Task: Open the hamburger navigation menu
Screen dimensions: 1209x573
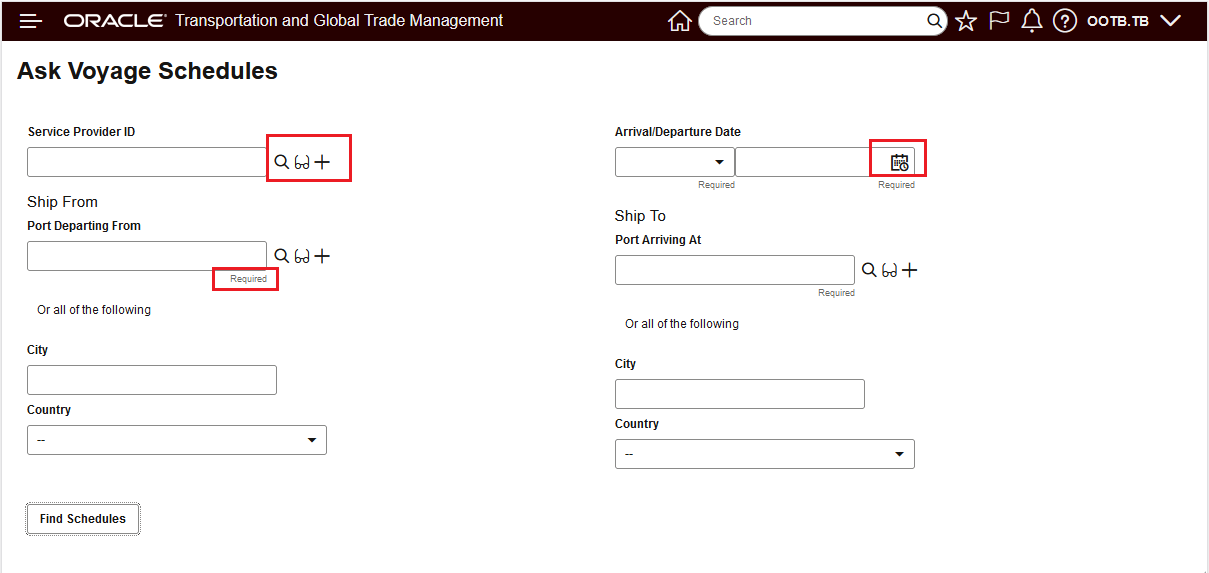Action: [x=31, y=21]
